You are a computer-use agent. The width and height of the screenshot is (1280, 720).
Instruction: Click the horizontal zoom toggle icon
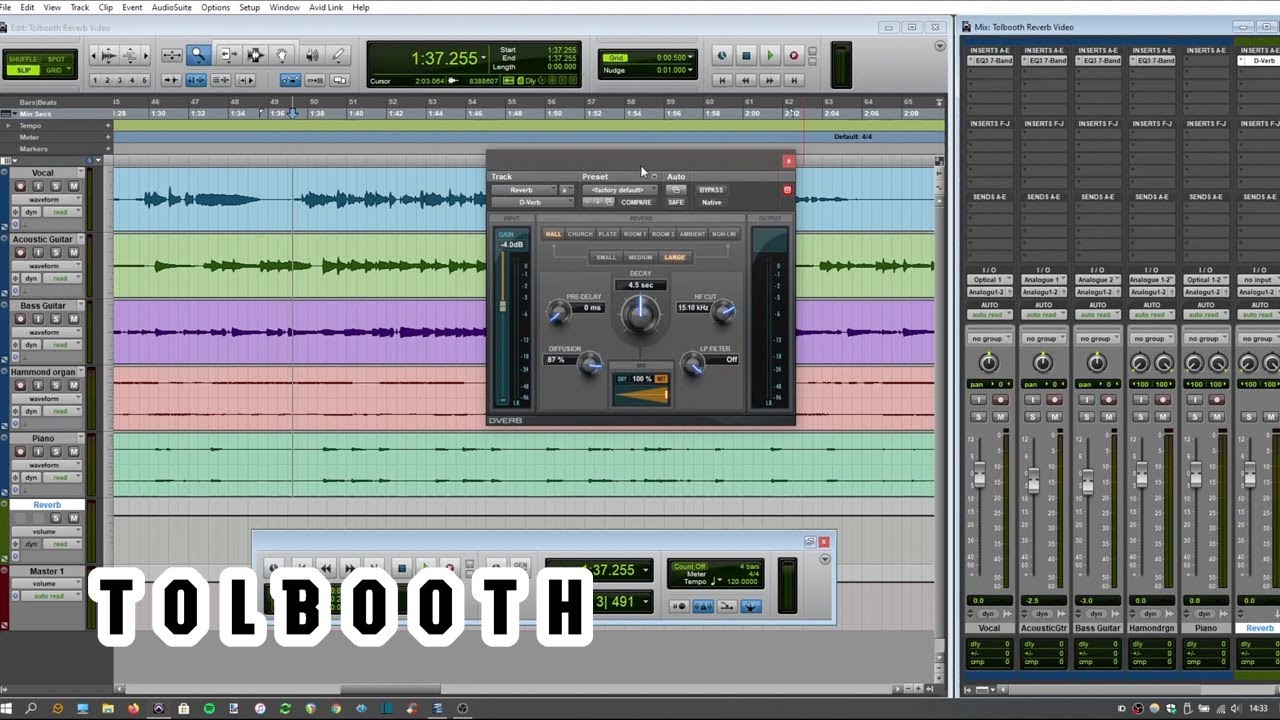pos(171,55)
